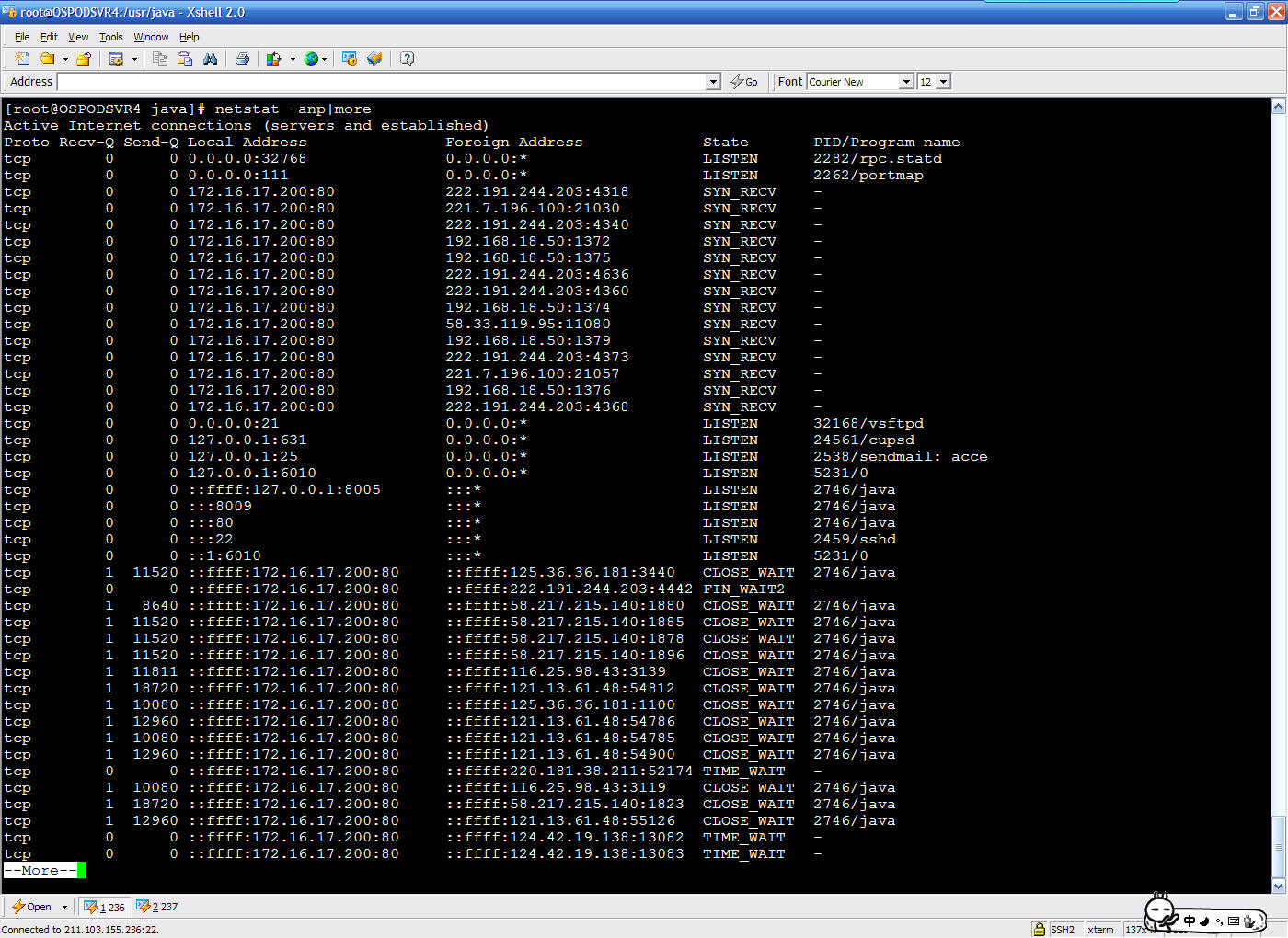Click the terminal scrollbar up arrow
Viewport: 1288px width, 938px height.
(x=1278, y=107)
